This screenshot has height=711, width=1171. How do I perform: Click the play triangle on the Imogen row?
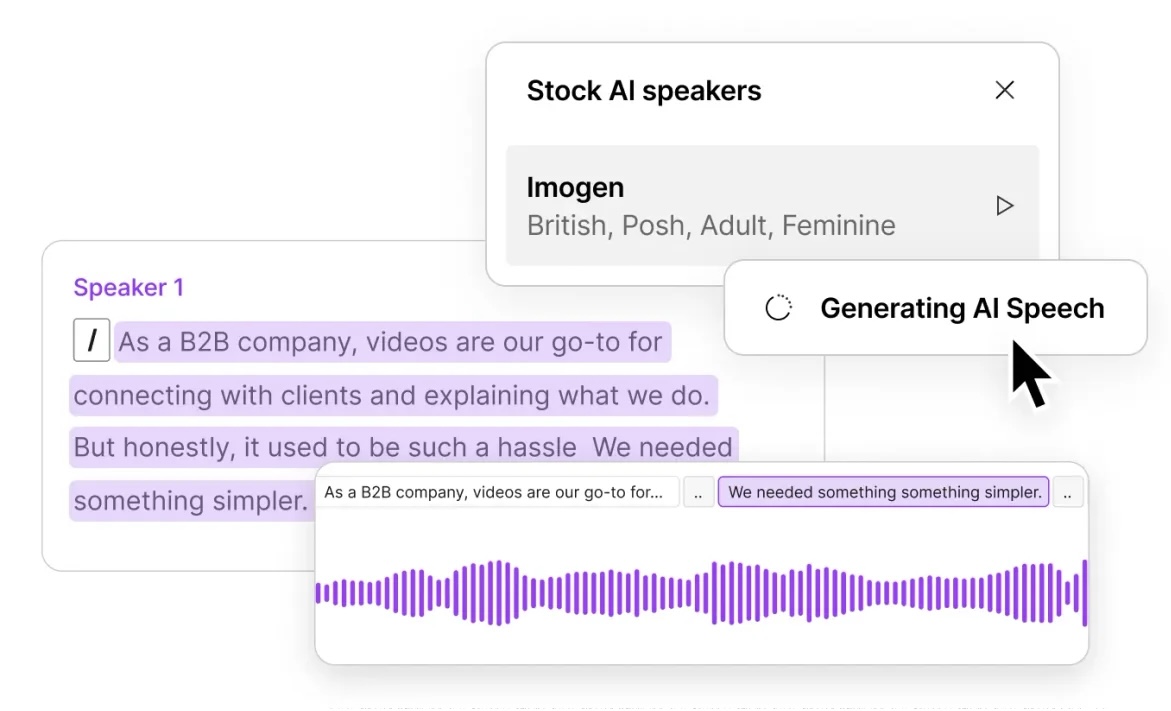click(x=1004, y=205)
